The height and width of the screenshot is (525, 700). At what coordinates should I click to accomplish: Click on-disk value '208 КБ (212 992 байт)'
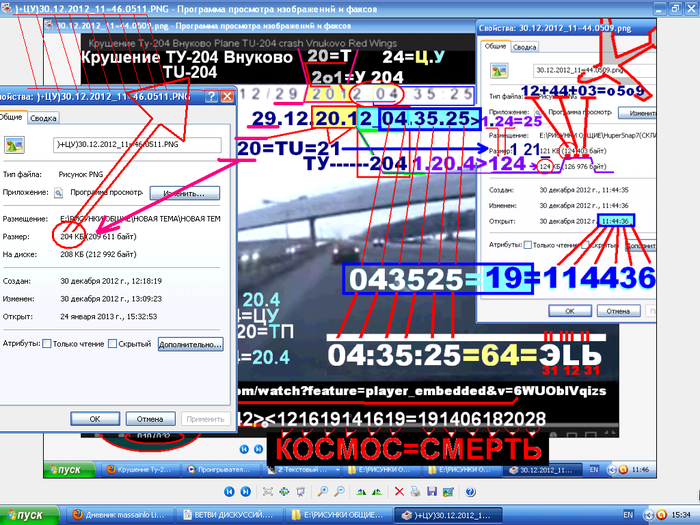point(98,254)
